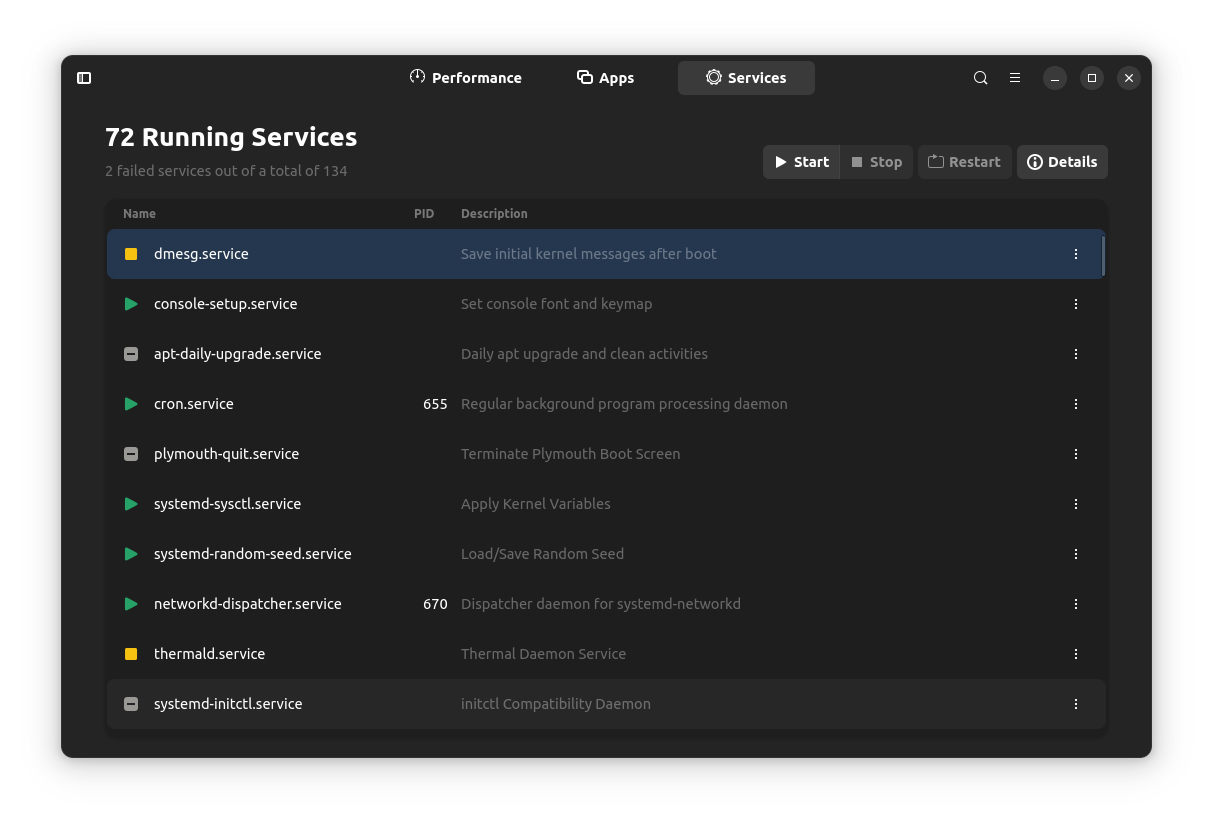This screenshot has height=825, width=1213.
Task: Click the green icon beside networkd-dispatcher.service
Action: pyautogui.click(x=130, y=604)
